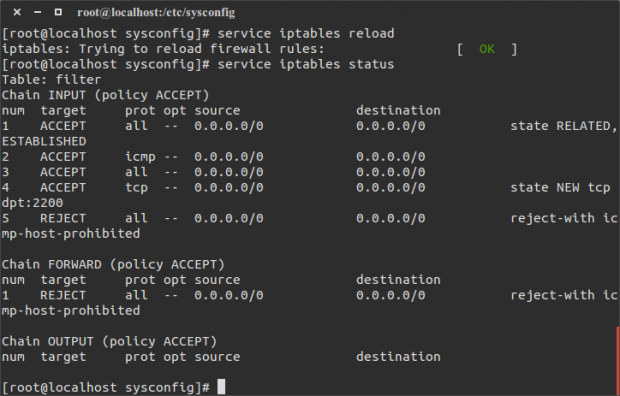Viewport: 620px width, 396px height.
Task: Click 'Chain FORWARD (policy ACCEPT)' line
Action: click(x=113, y=264)
